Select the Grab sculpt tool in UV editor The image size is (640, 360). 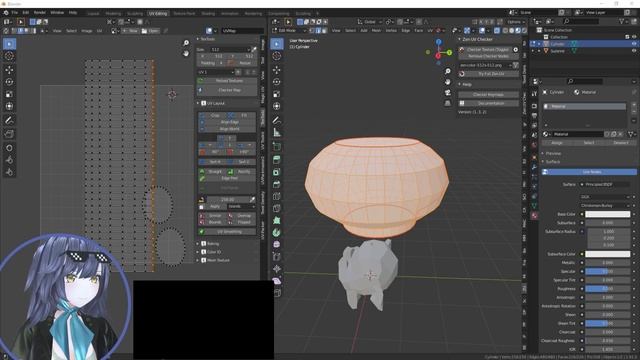tap(9, 148)
